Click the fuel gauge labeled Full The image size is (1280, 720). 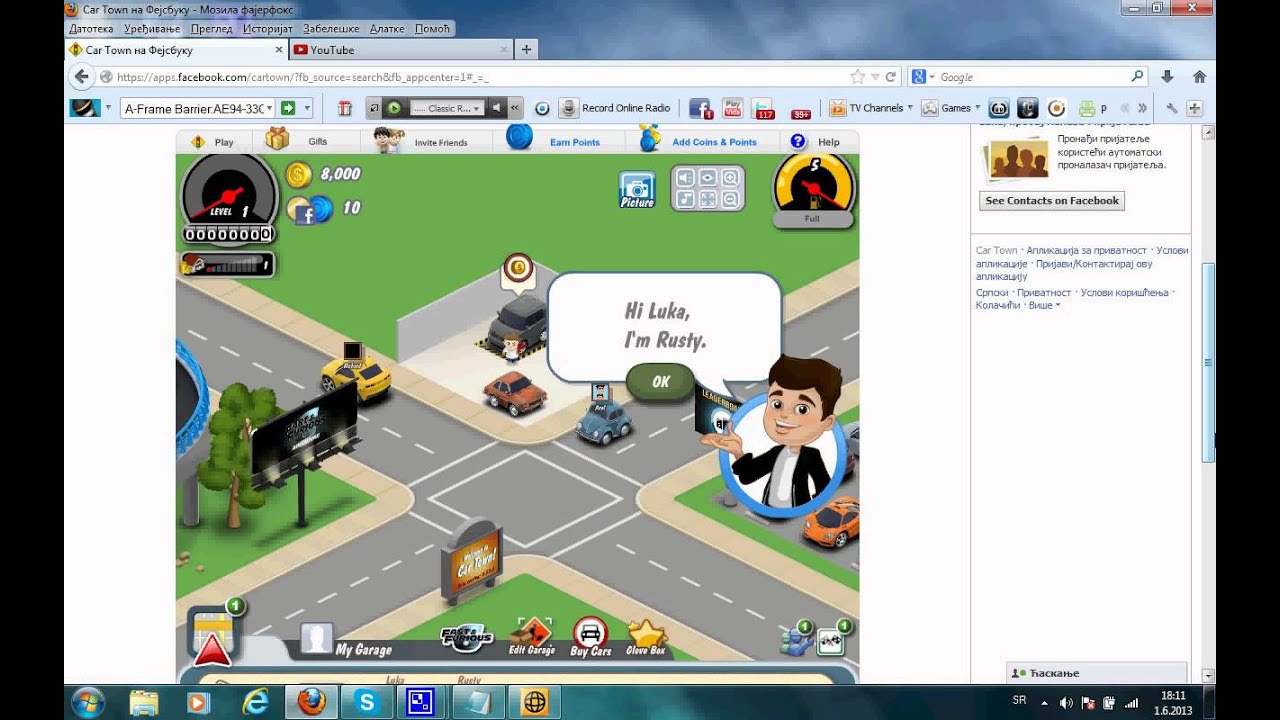812,192
